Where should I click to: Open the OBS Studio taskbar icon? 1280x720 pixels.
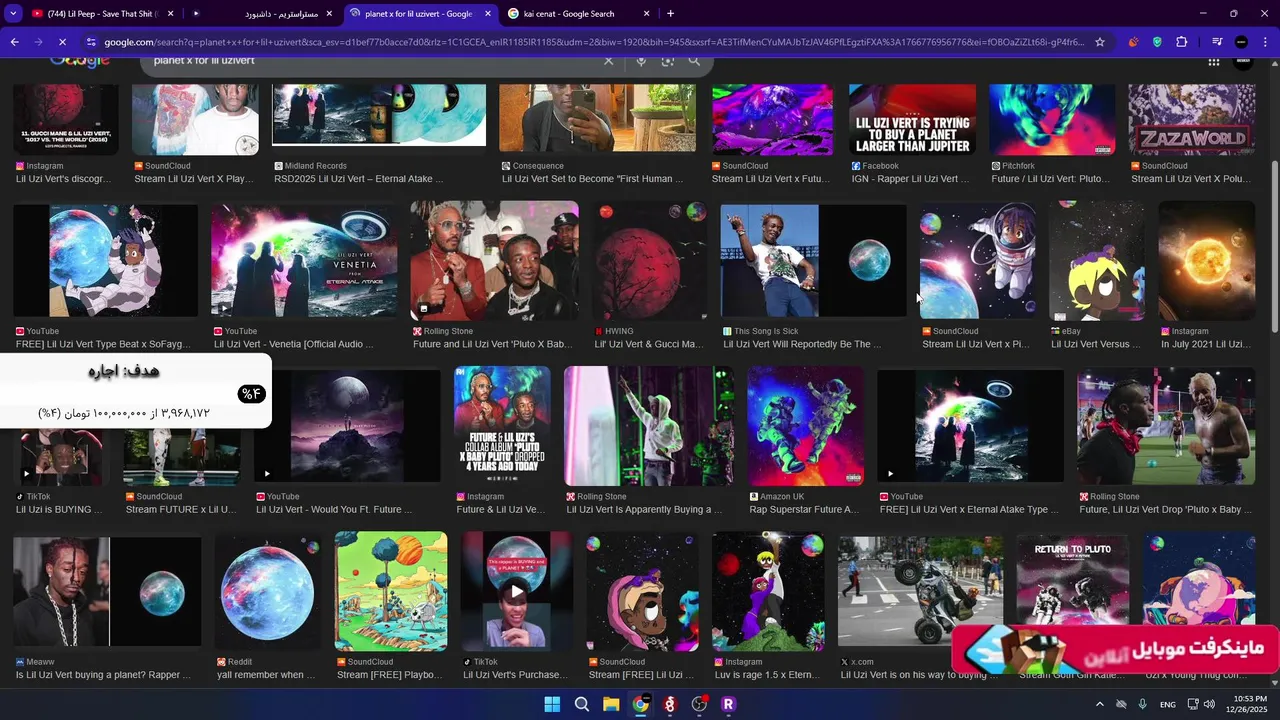[699, 704]
